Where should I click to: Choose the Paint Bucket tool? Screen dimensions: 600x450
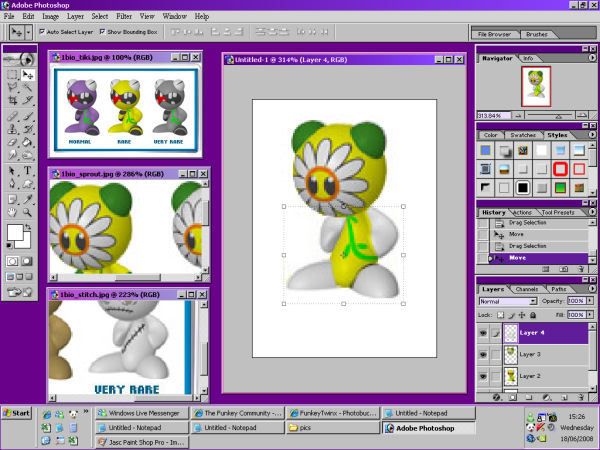coord(27,142)
